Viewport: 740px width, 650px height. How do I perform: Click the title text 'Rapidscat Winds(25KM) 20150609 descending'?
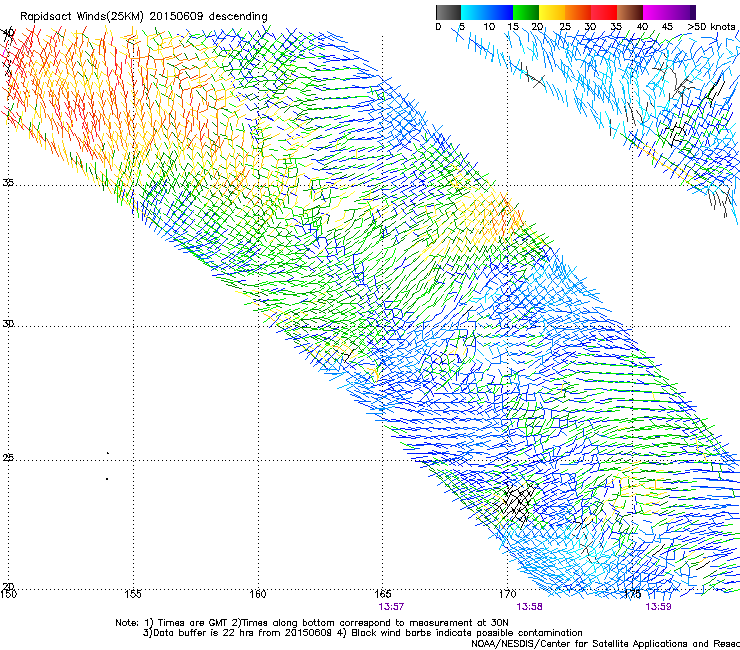coord(143,17)
